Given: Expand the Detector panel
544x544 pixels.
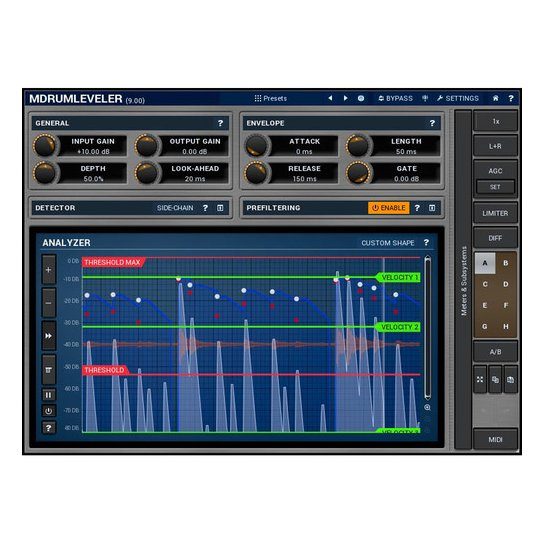Looking at the screenshot, I should point(220,208).
